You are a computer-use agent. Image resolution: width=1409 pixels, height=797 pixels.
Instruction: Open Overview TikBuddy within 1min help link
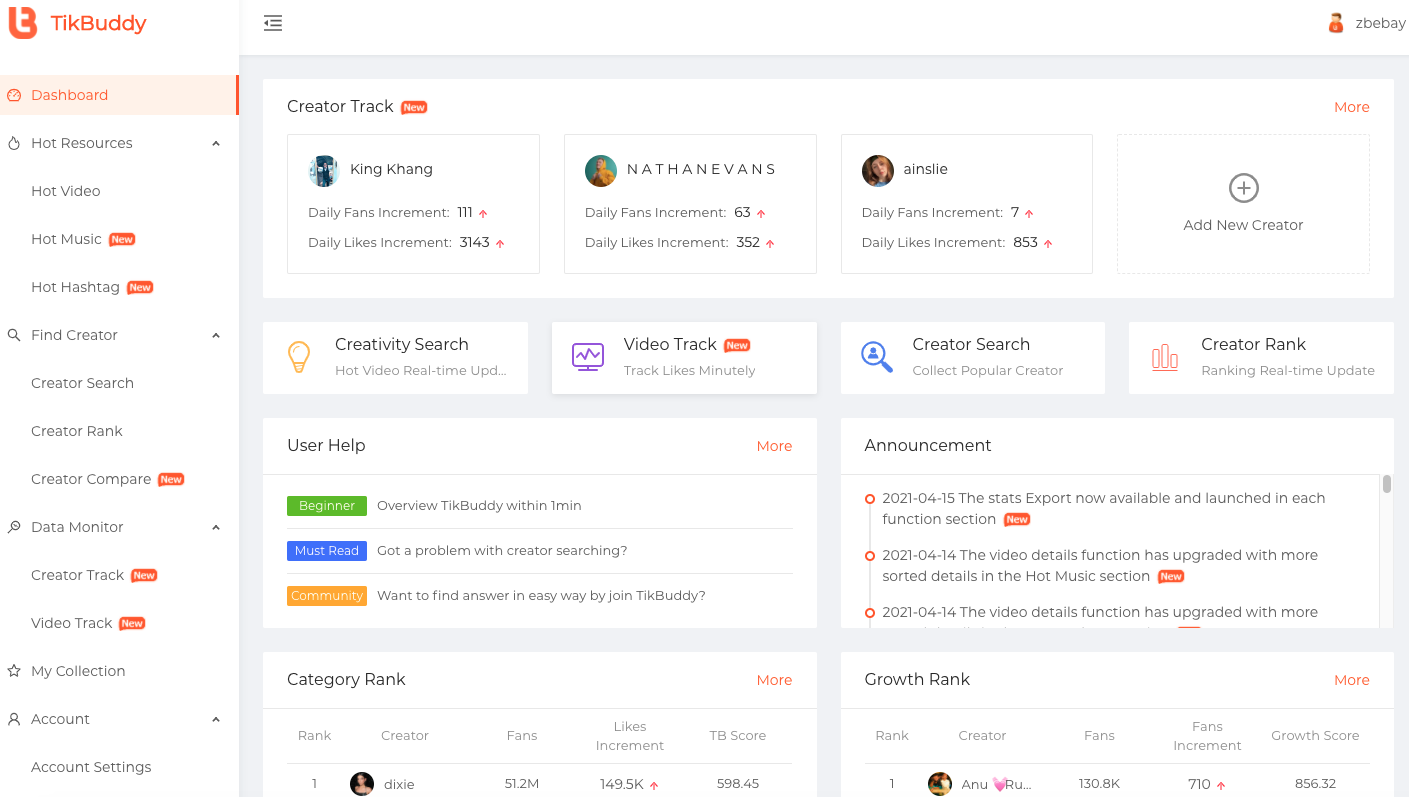click(479, 506)
